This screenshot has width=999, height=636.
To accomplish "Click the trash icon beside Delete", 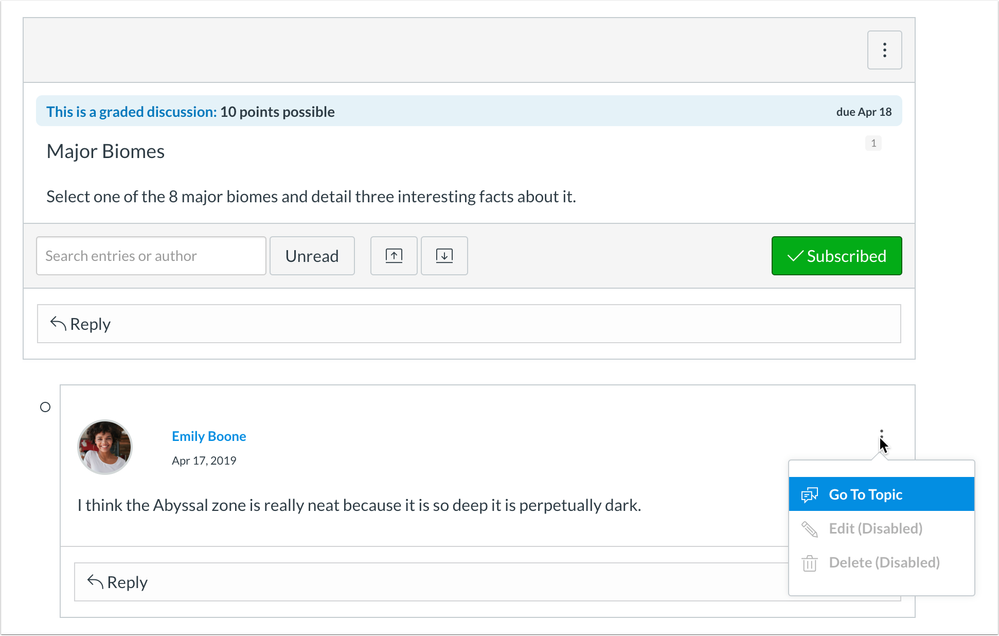I will (809, 563).
